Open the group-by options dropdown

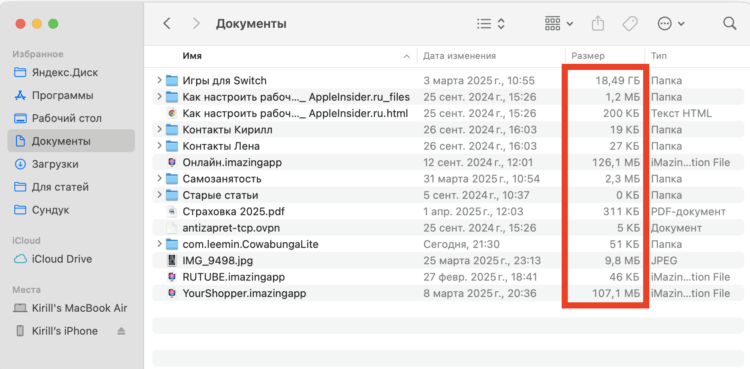[x=559, y=23]
